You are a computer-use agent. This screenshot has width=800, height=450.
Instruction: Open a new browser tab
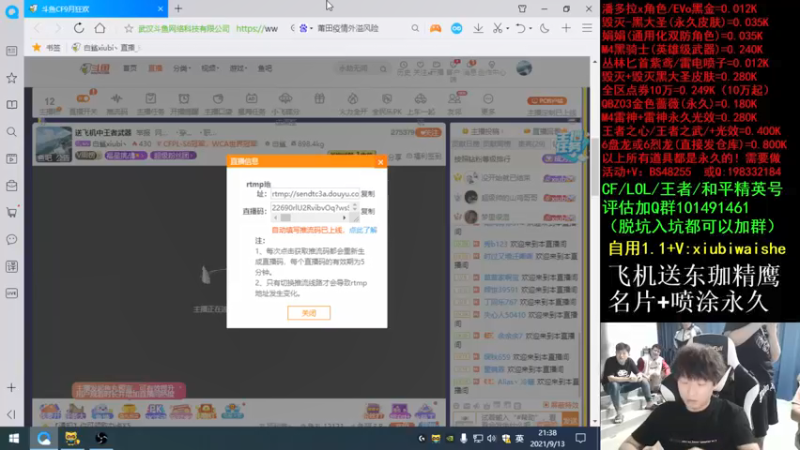(178, 9)
